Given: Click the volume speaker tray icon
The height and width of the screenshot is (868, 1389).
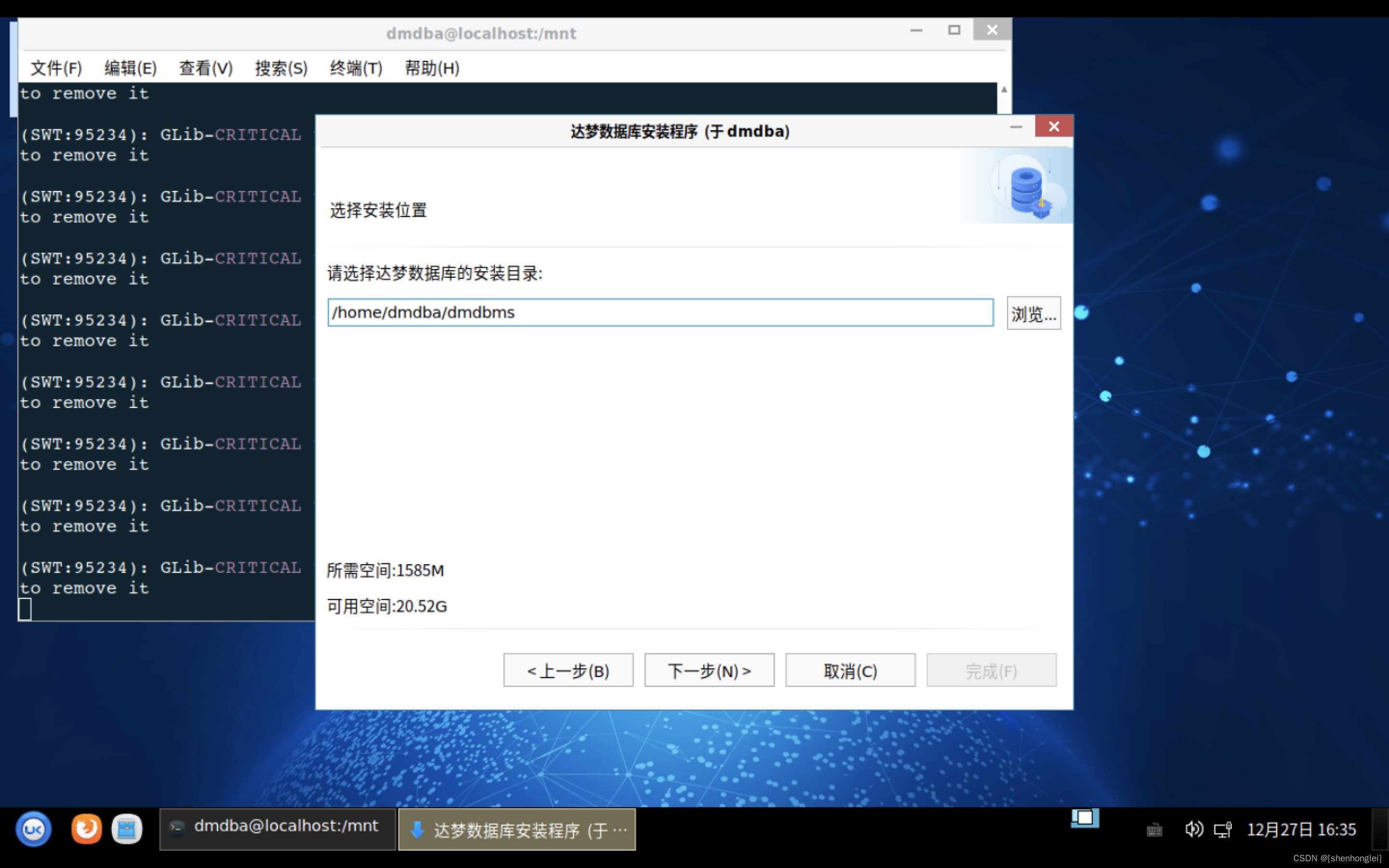Looking at the screenshot, I should coord(1194,829).
